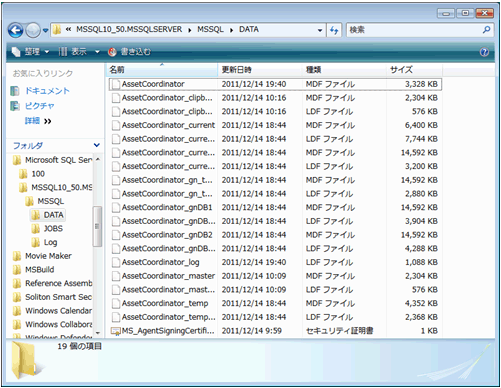Sort by 名前 column header

click(162, 70)
